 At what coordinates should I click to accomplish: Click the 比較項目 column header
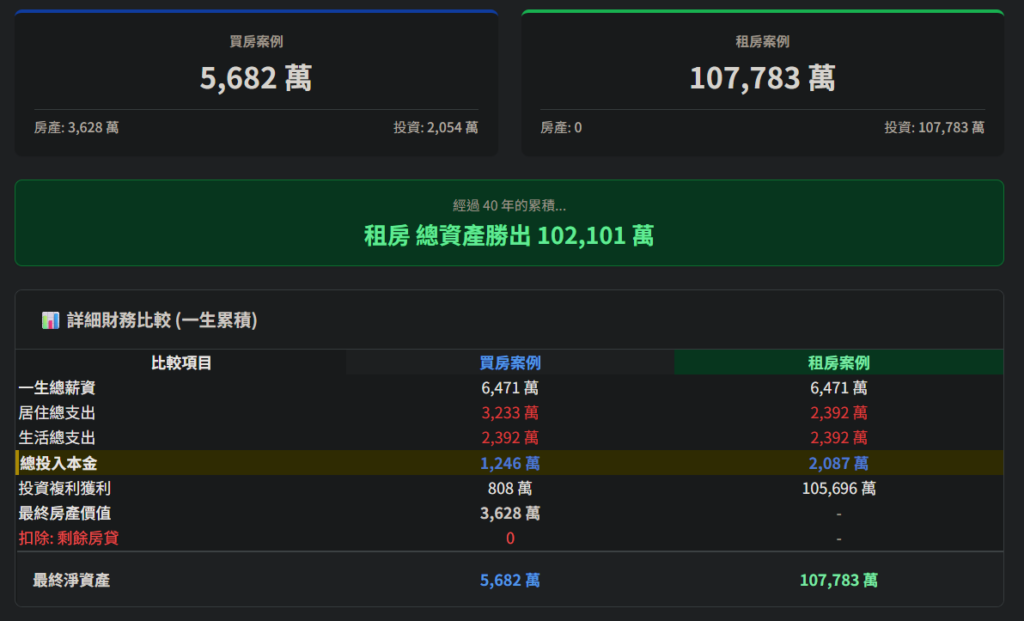[x=181, y=363]
